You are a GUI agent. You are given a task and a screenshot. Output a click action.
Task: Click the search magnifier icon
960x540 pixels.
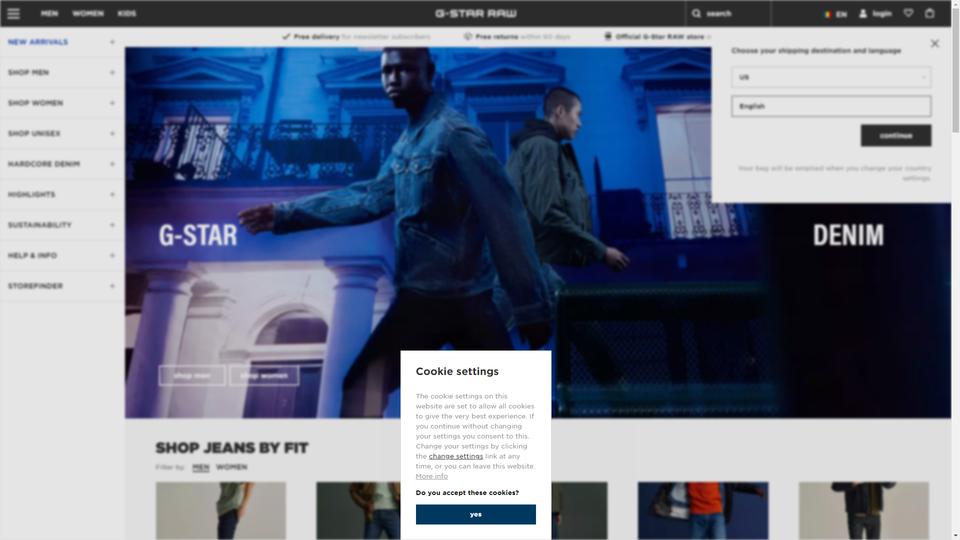click(x=696, y=13)
